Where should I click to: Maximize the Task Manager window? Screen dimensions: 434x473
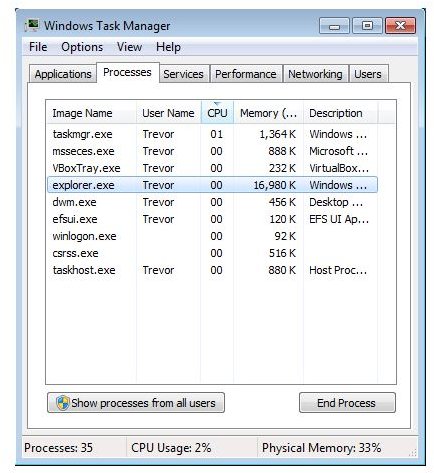click(367, 26)
